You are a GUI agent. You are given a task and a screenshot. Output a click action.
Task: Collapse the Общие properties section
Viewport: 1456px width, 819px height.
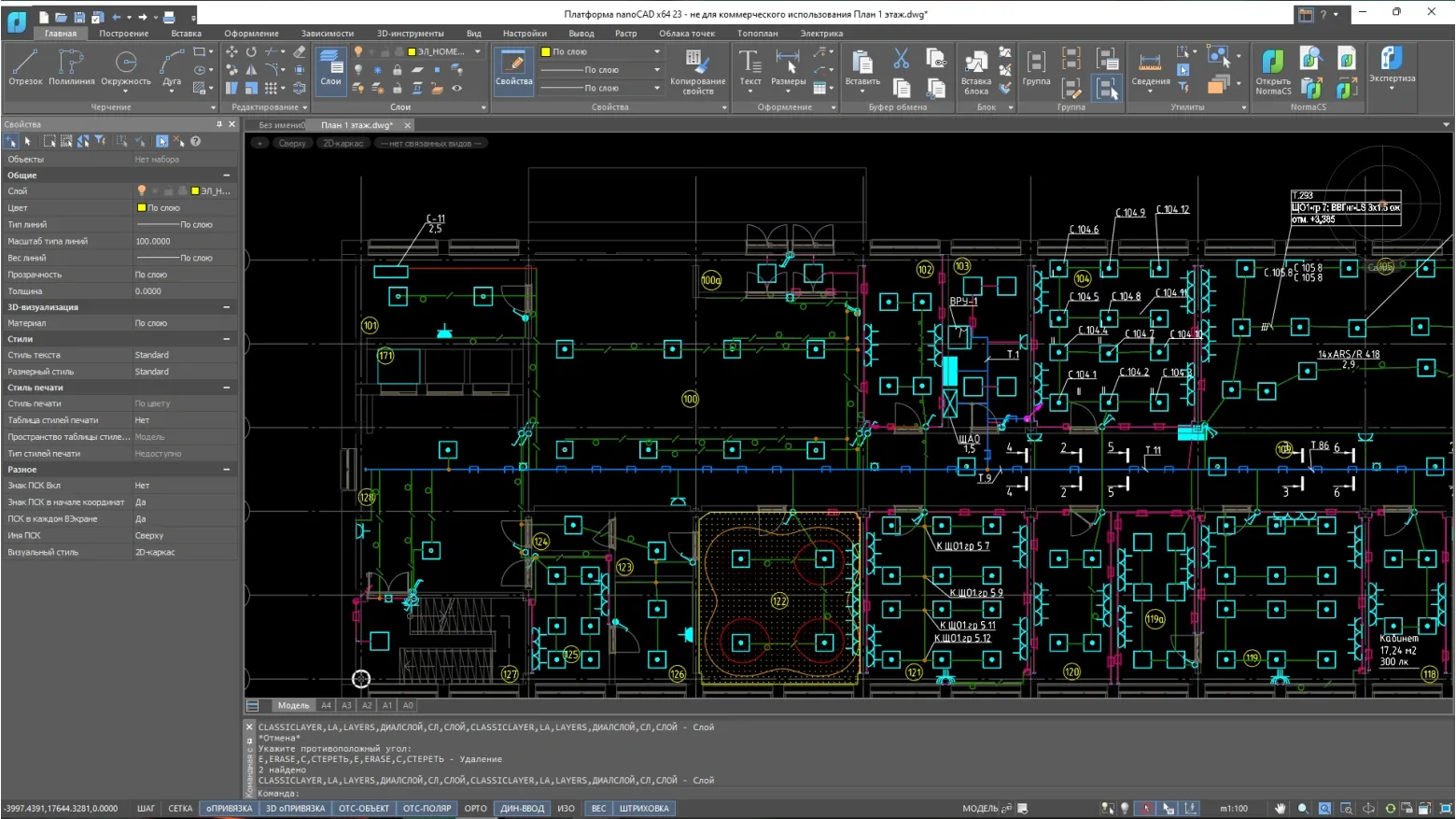[227, 176]
